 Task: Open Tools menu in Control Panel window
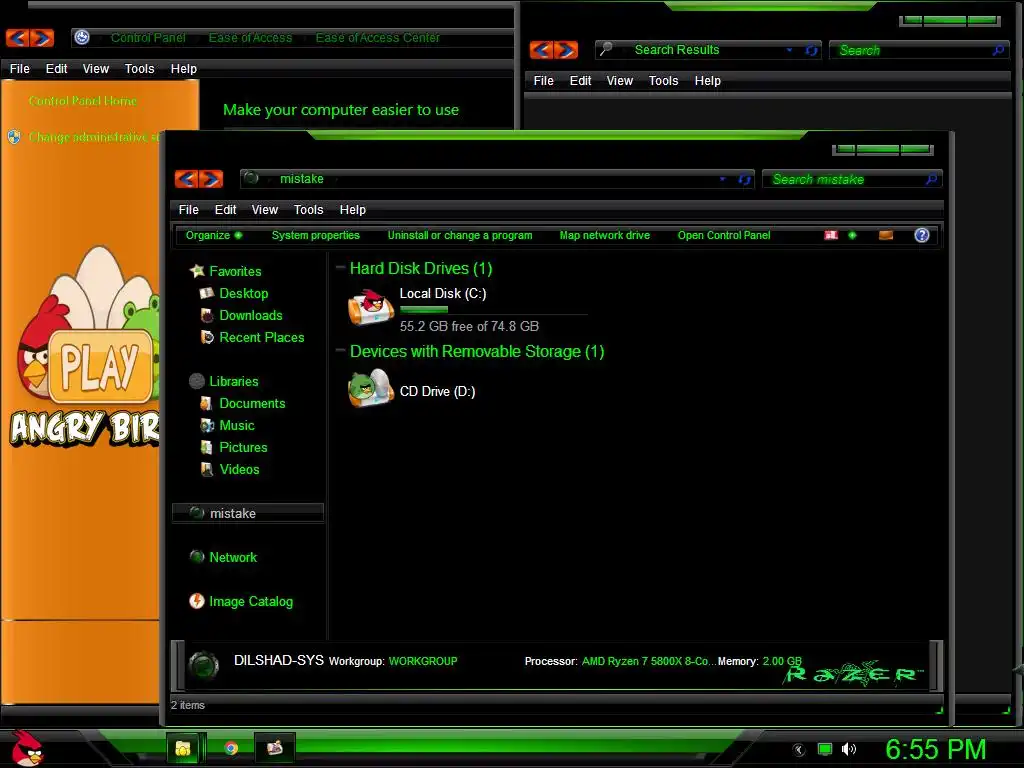point(139,69)
